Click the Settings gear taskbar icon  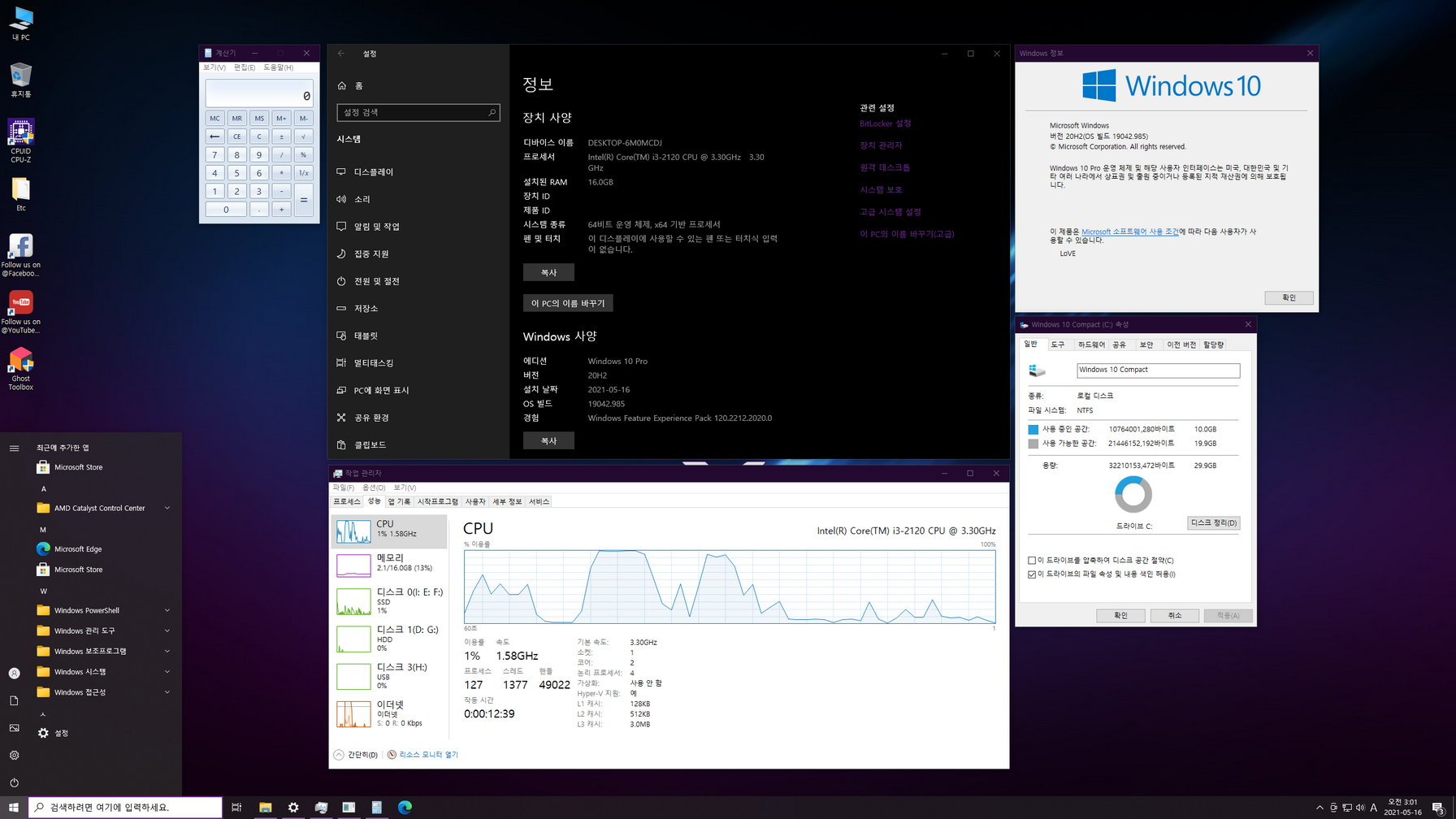[293, 807]
